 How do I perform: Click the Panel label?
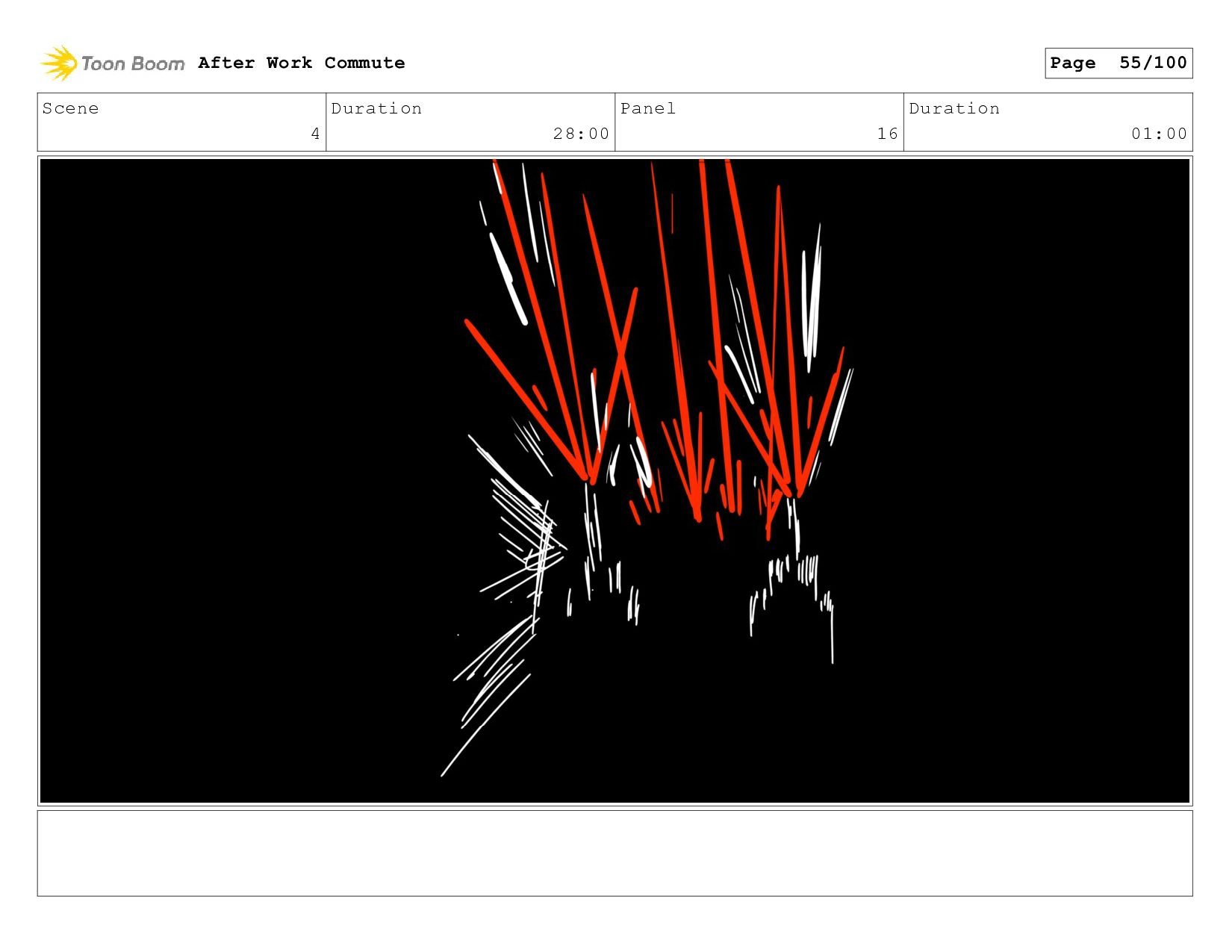coord(647,109)
